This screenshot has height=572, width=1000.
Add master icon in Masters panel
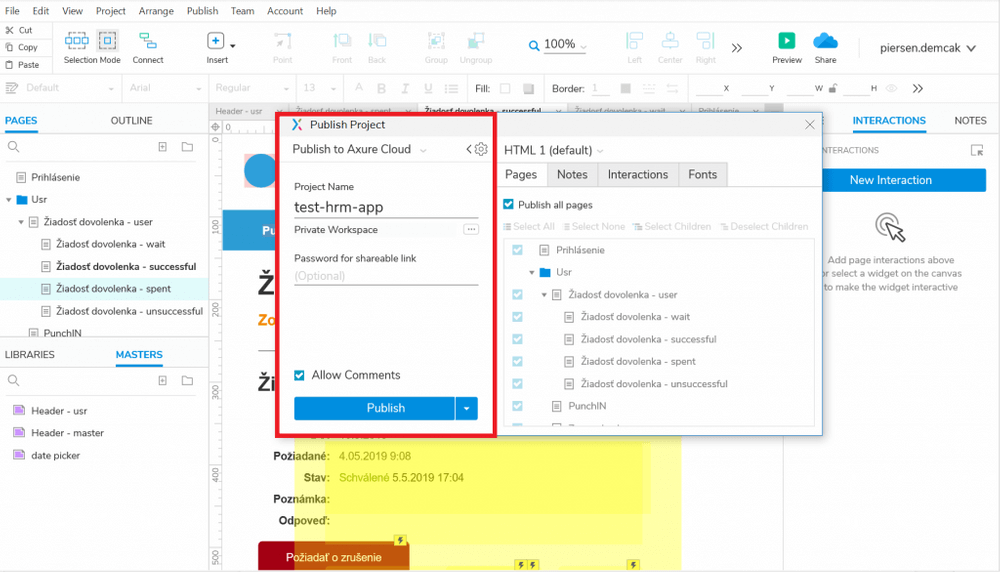point(163,381)
